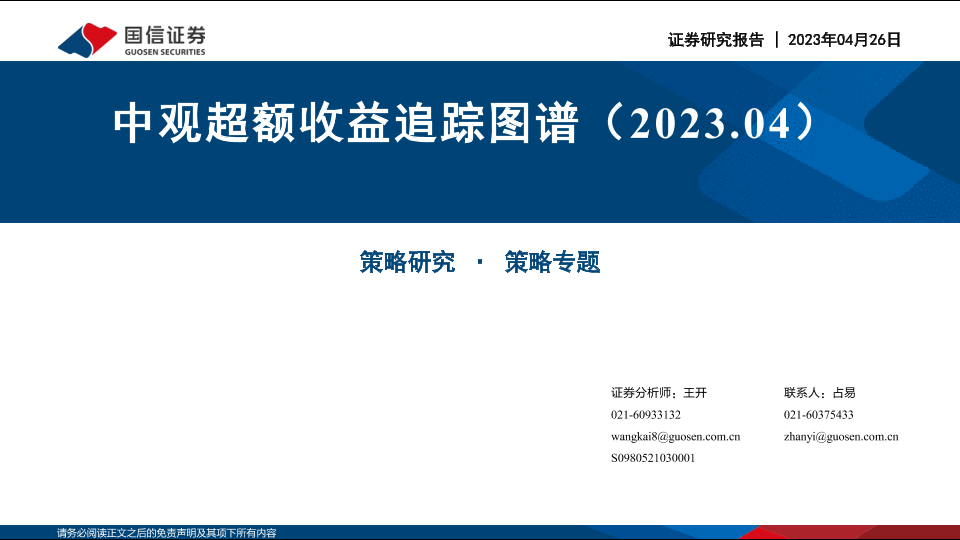Click the vertical bar separator before the date
Screen dimensions: 960x540
pyautogui.click(x=777, y=40)
